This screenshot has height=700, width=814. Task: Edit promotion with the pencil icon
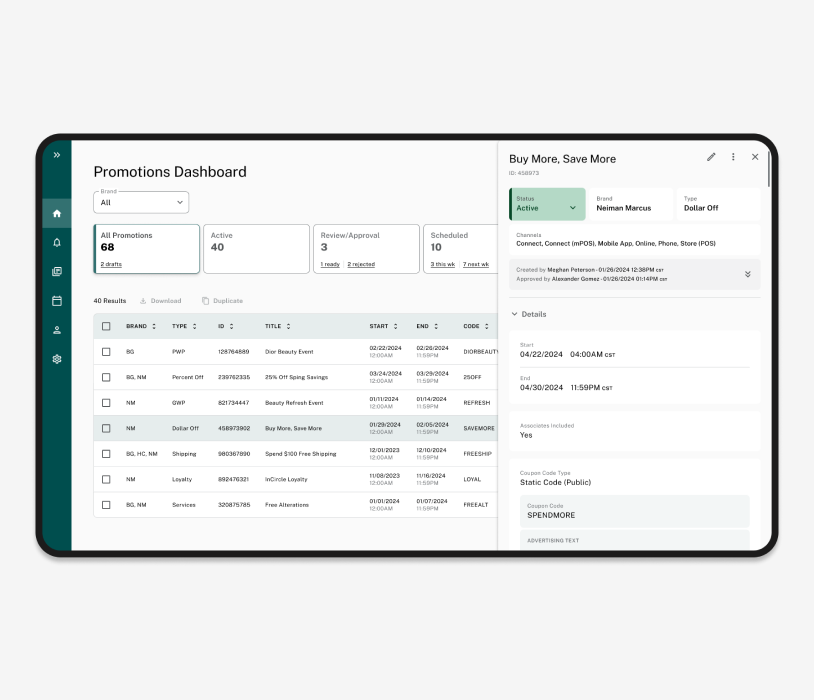[x=711, y=157]
